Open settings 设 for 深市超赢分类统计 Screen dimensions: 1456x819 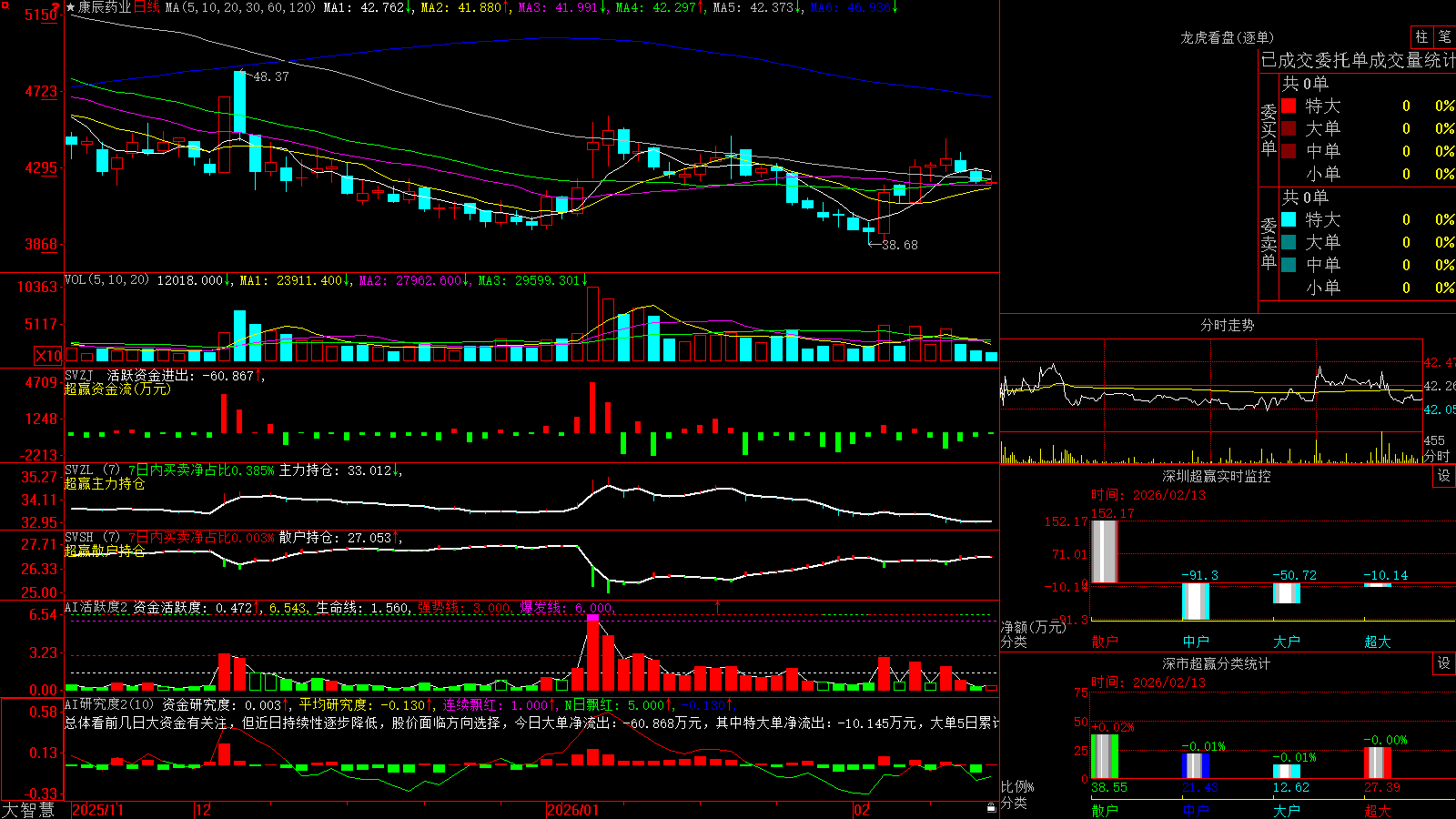(x=1444, y=663)
